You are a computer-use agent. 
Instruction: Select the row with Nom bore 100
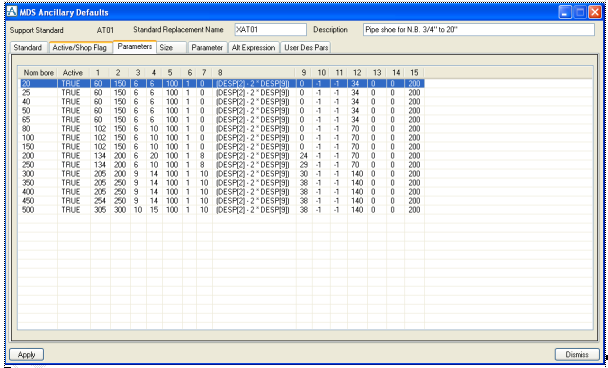click(x=222, y=138)
